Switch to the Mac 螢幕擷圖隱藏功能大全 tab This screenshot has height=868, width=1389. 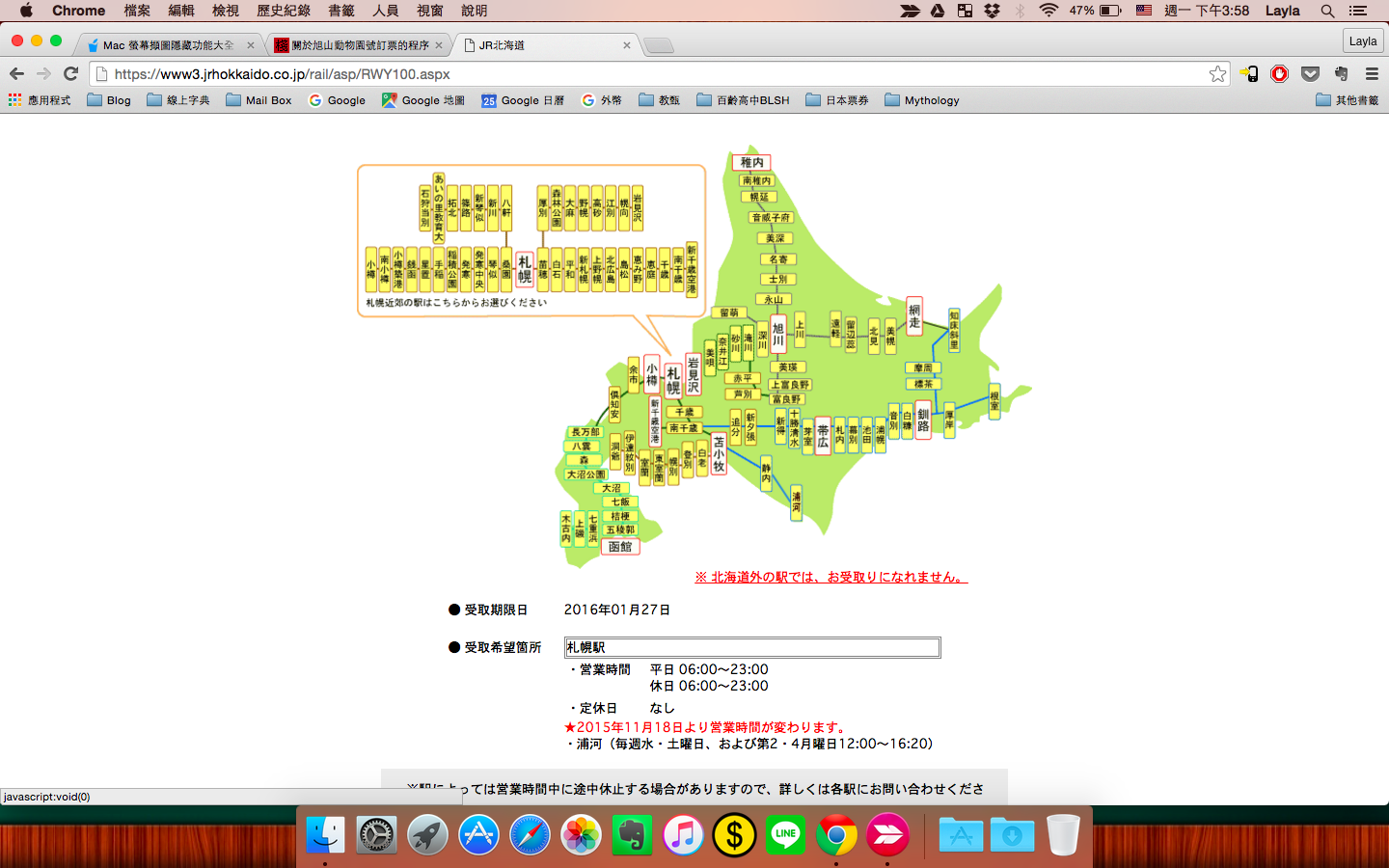tap(169, 45)
